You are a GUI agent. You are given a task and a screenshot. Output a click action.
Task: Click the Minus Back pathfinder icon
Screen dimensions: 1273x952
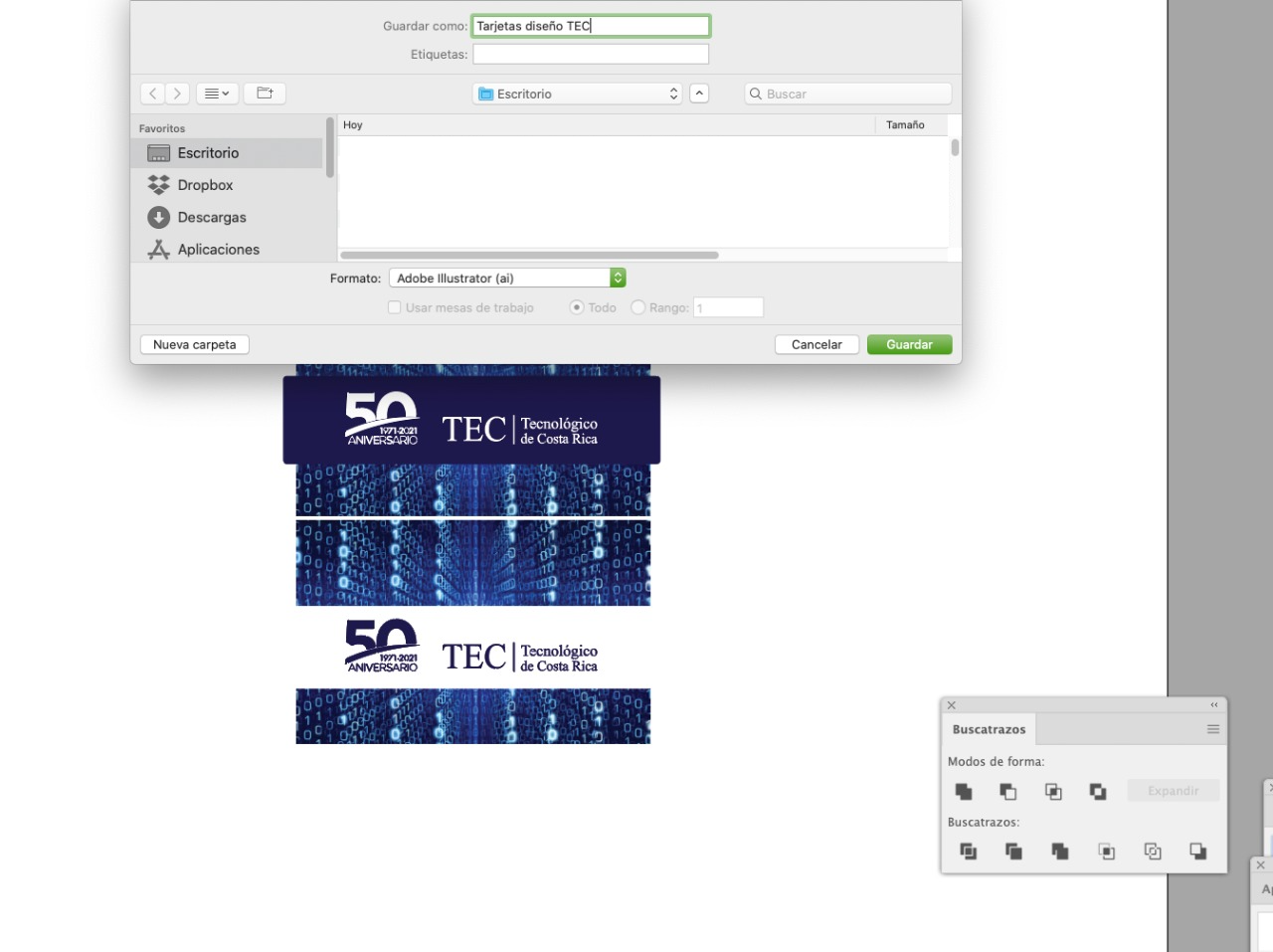click(x=1198, y=852)
